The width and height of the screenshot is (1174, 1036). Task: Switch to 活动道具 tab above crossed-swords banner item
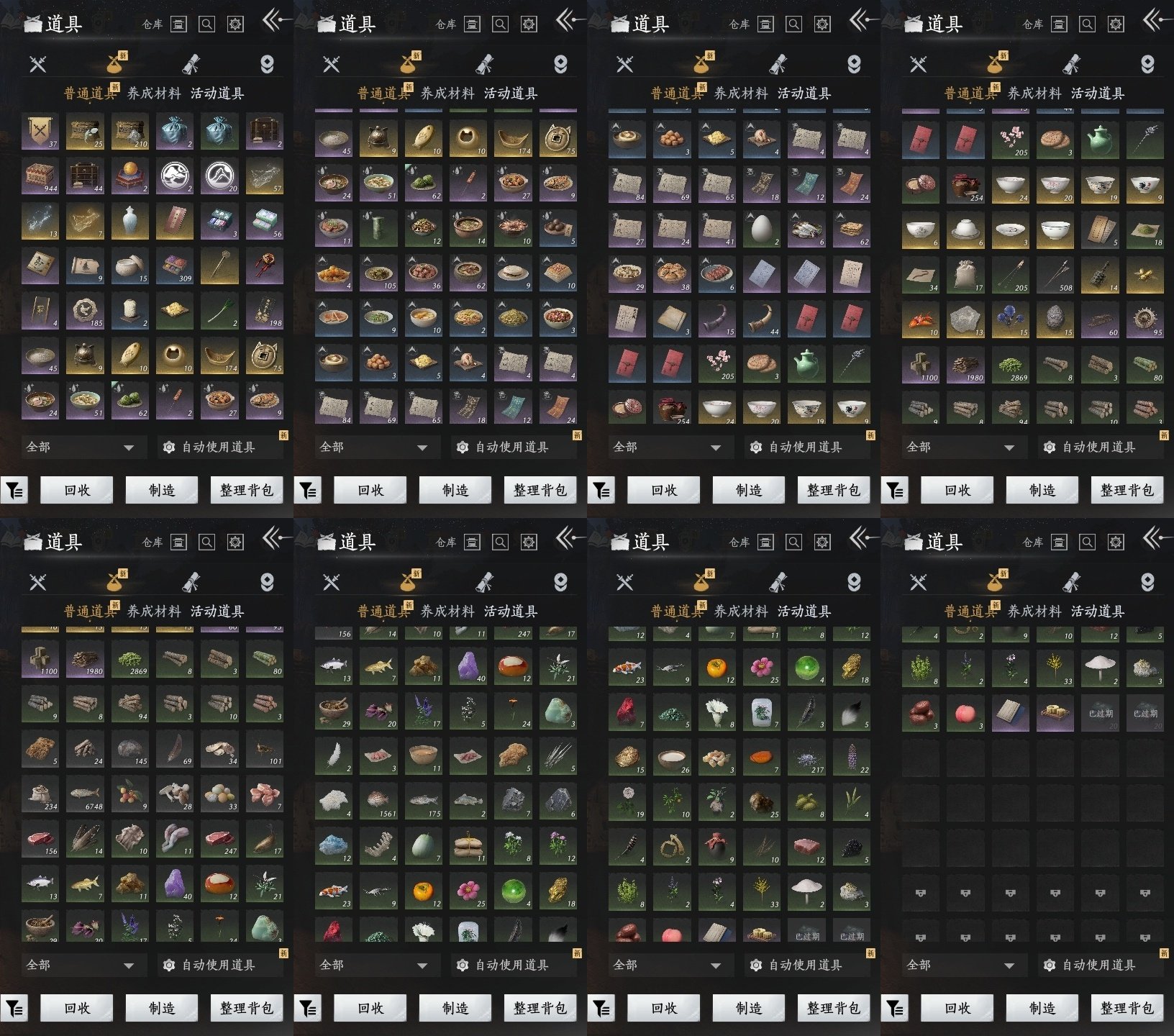click(x=217, y=94)
